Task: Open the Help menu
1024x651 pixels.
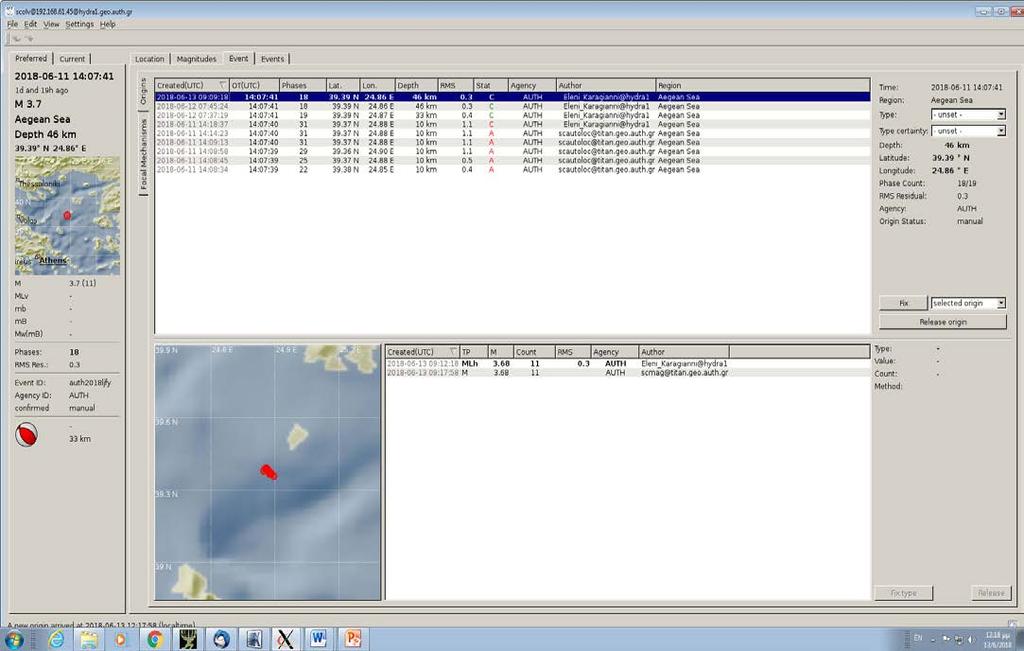Action: click(x=108, y=24)
